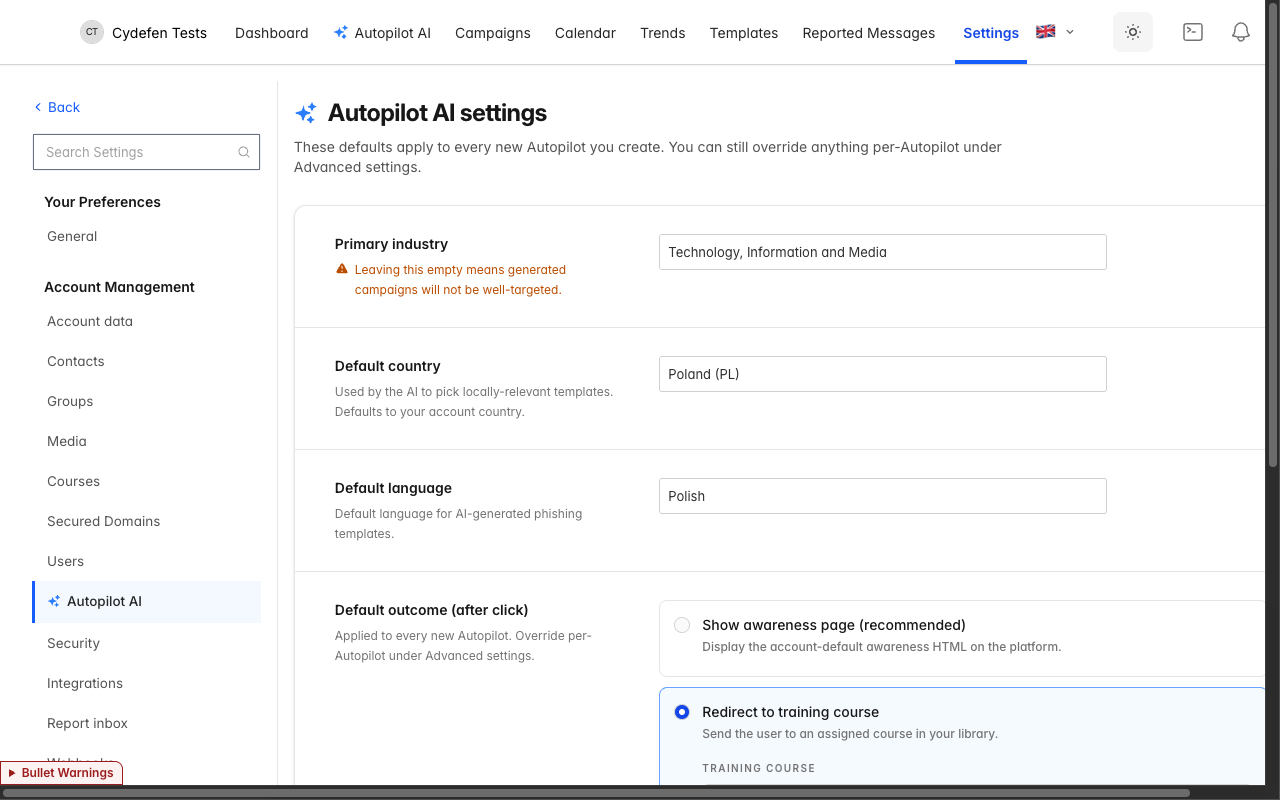The image size is (1280, 800).
Task: Open Contacts settings
Action: click(x=76, y=361)
